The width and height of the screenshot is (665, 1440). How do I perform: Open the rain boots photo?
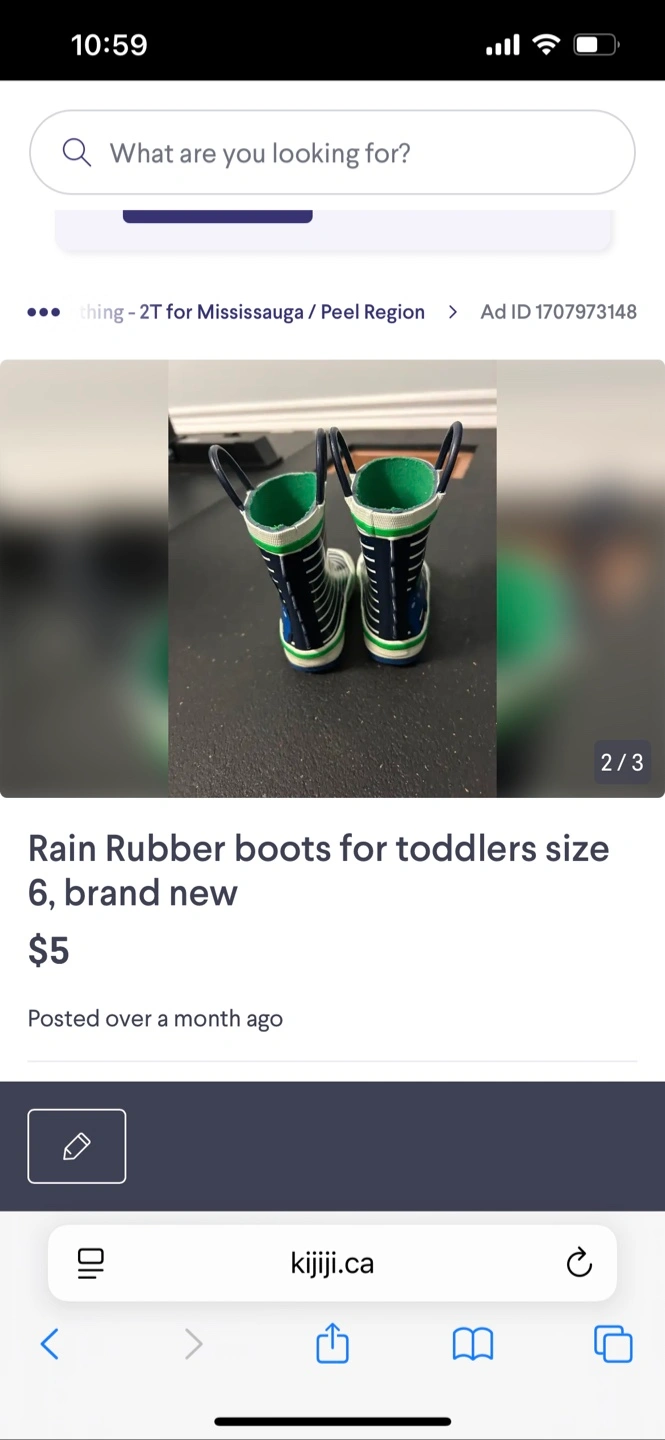[332, 578]
